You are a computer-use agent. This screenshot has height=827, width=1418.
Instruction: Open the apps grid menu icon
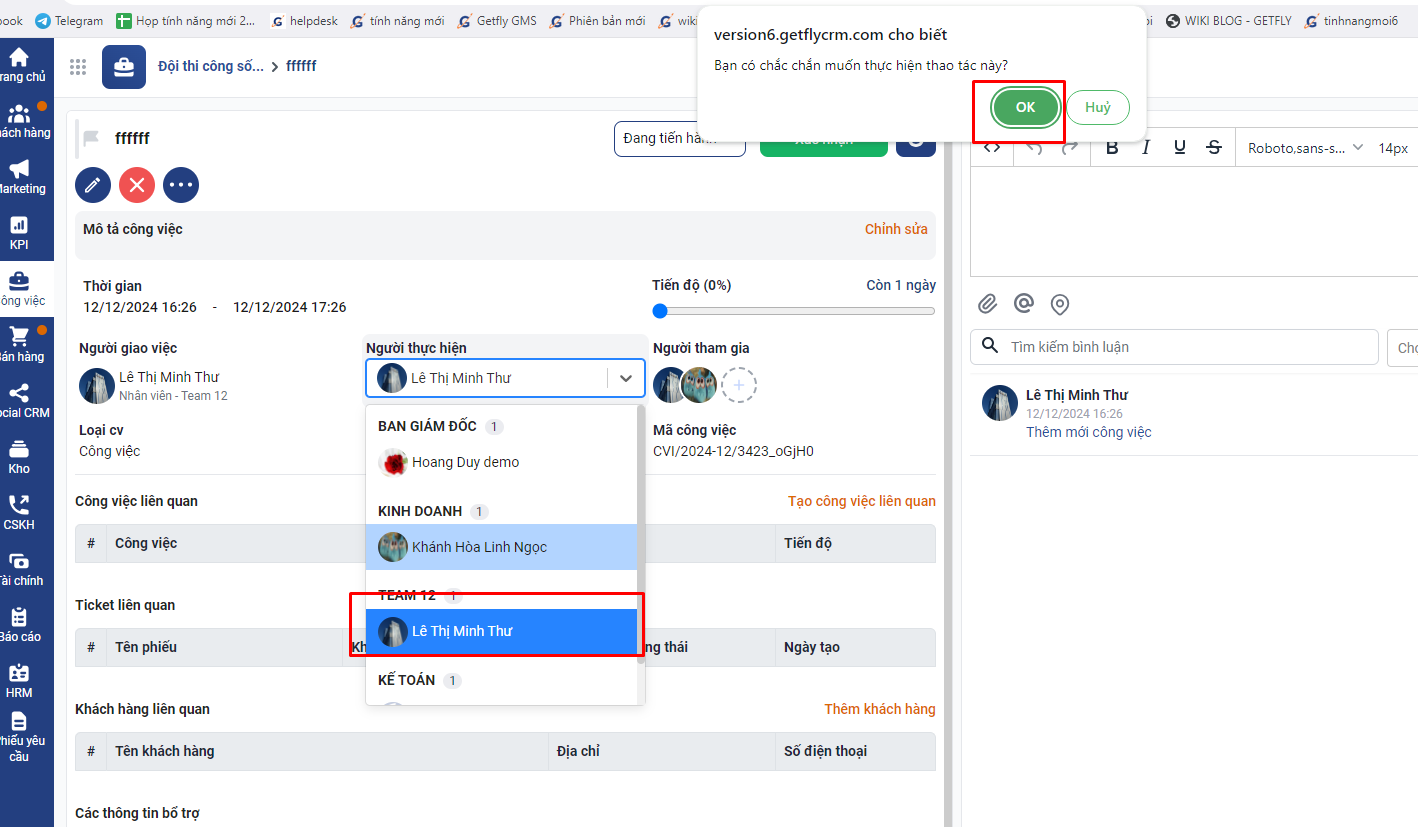coord(78,67)
